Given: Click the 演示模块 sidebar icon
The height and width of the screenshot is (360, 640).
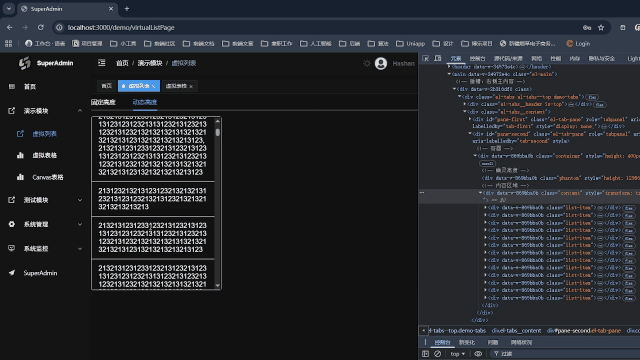Looking at the screenshot, I should click(x=11, y=111).
